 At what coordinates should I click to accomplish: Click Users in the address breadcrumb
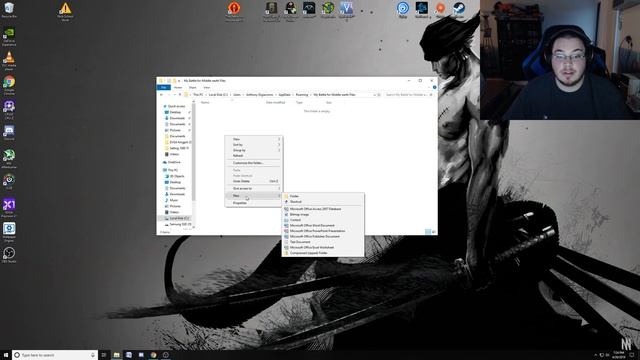[x=237, y=95]
